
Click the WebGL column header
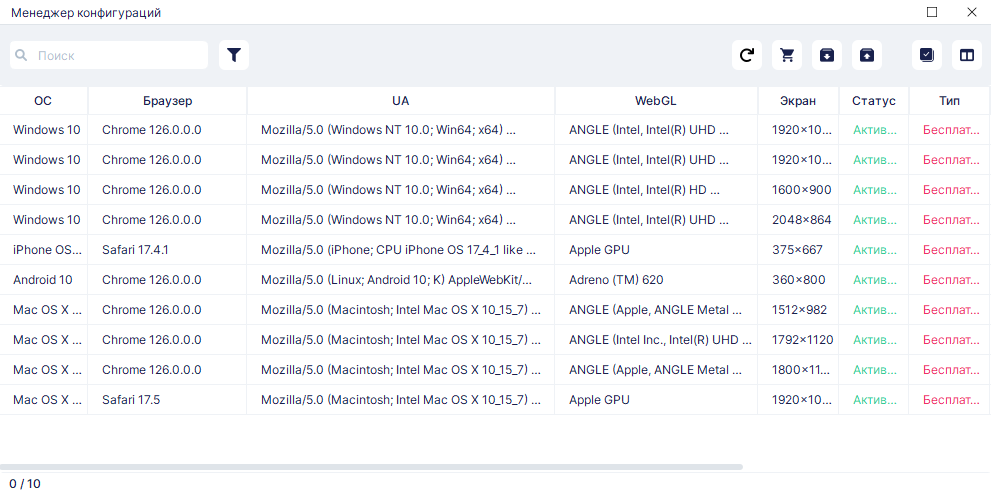tap(656, 100)
